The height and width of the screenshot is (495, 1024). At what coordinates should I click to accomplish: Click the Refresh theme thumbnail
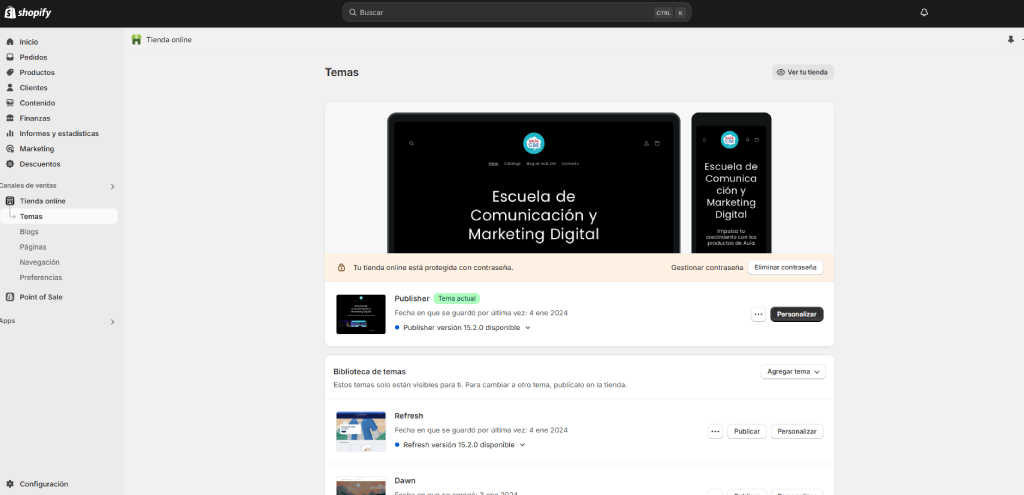[x=360, y=432]
